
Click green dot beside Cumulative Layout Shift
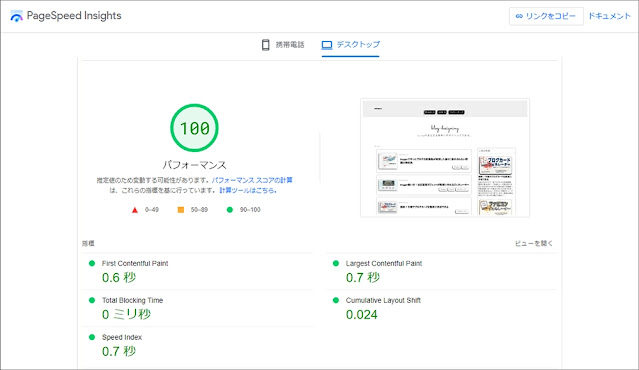336,300
